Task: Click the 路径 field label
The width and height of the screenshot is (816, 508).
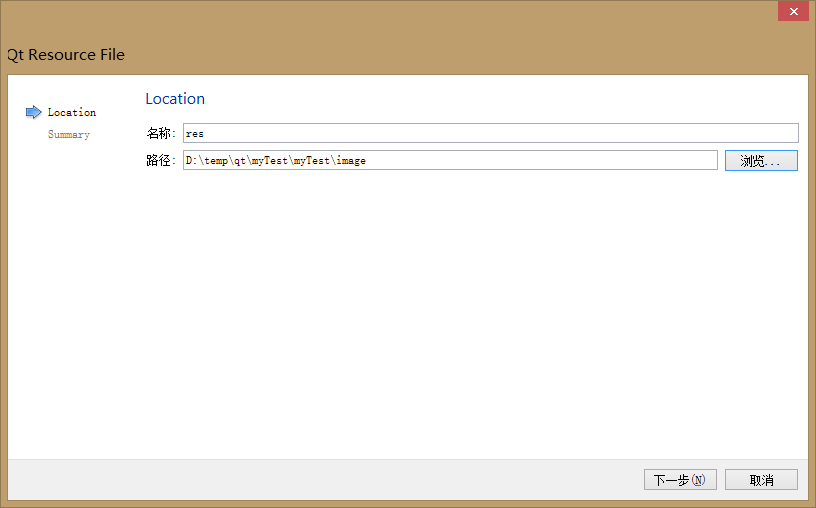Action: tap(160, 160)
